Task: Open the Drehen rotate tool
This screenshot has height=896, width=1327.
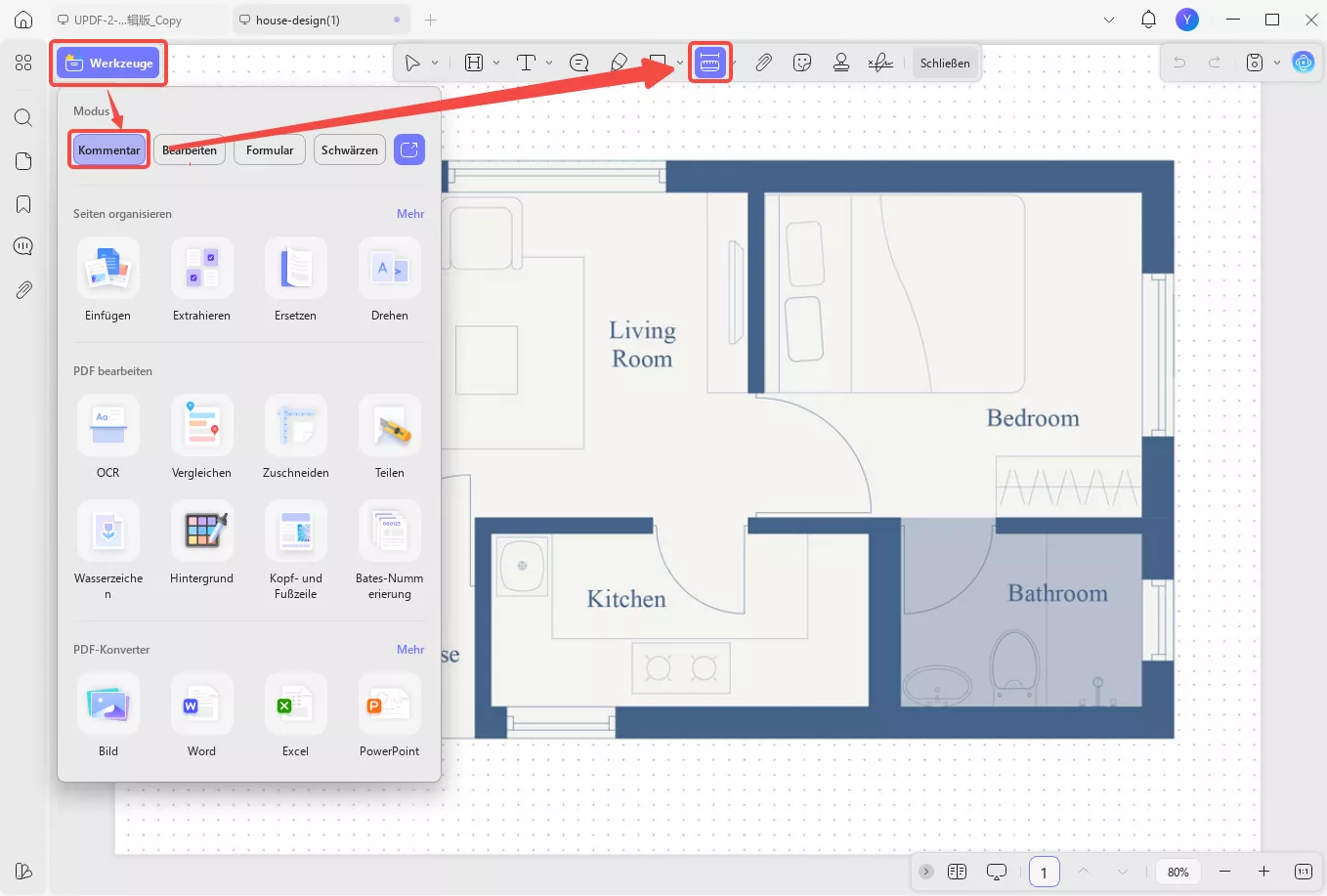Action: [390, 280]
